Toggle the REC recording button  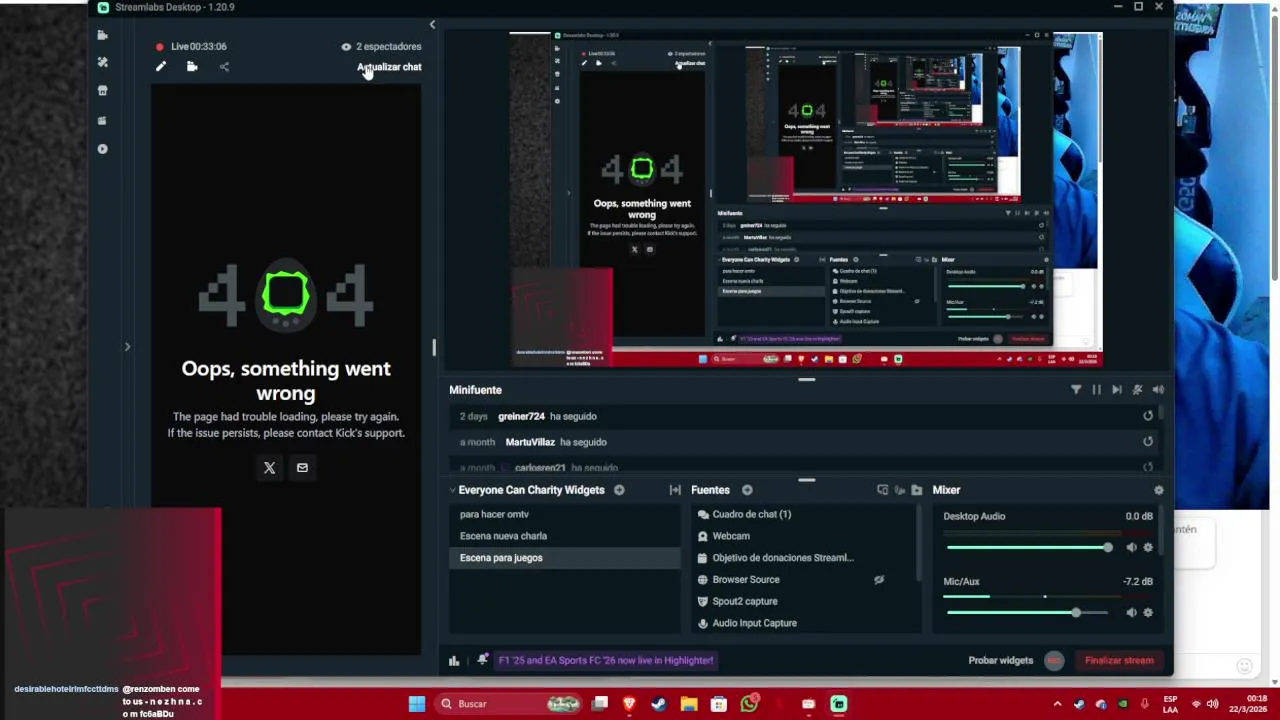tap(1054, 660)
